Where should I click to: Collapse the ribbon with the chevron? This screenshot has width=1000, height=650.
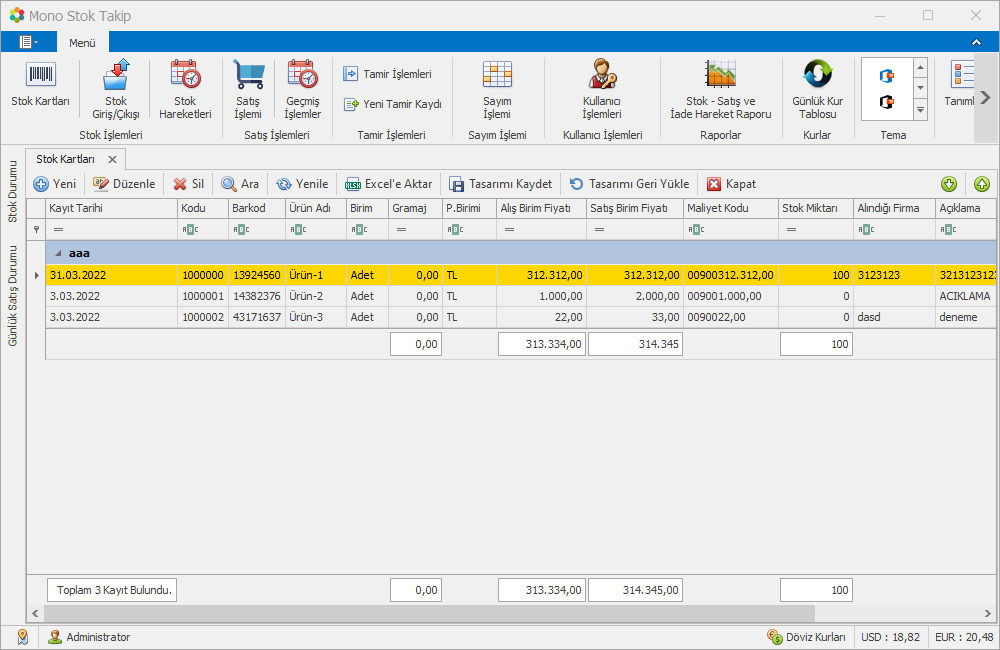(x=976, y=42)
